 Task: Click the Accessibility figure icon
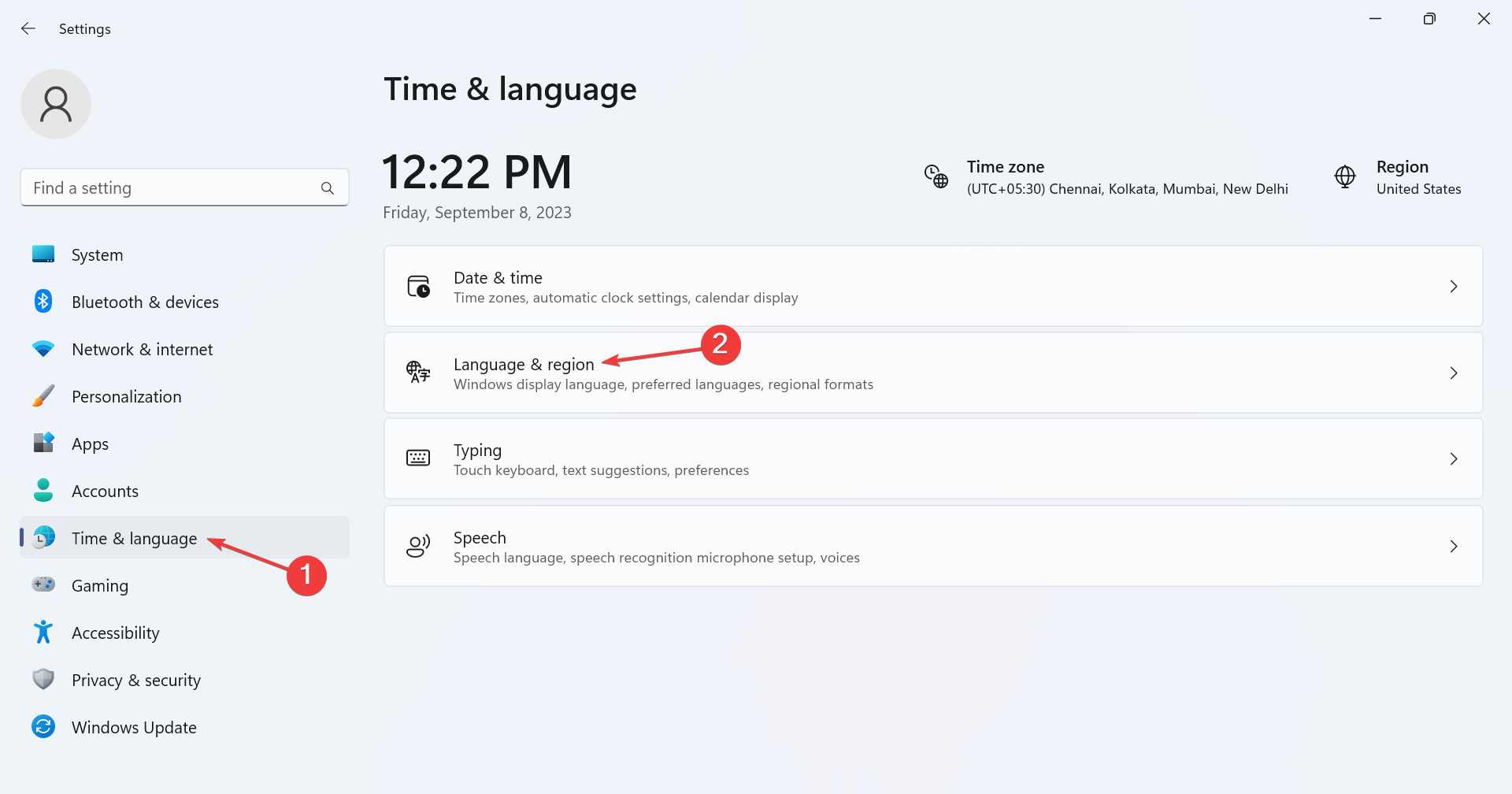click(43, 632)
